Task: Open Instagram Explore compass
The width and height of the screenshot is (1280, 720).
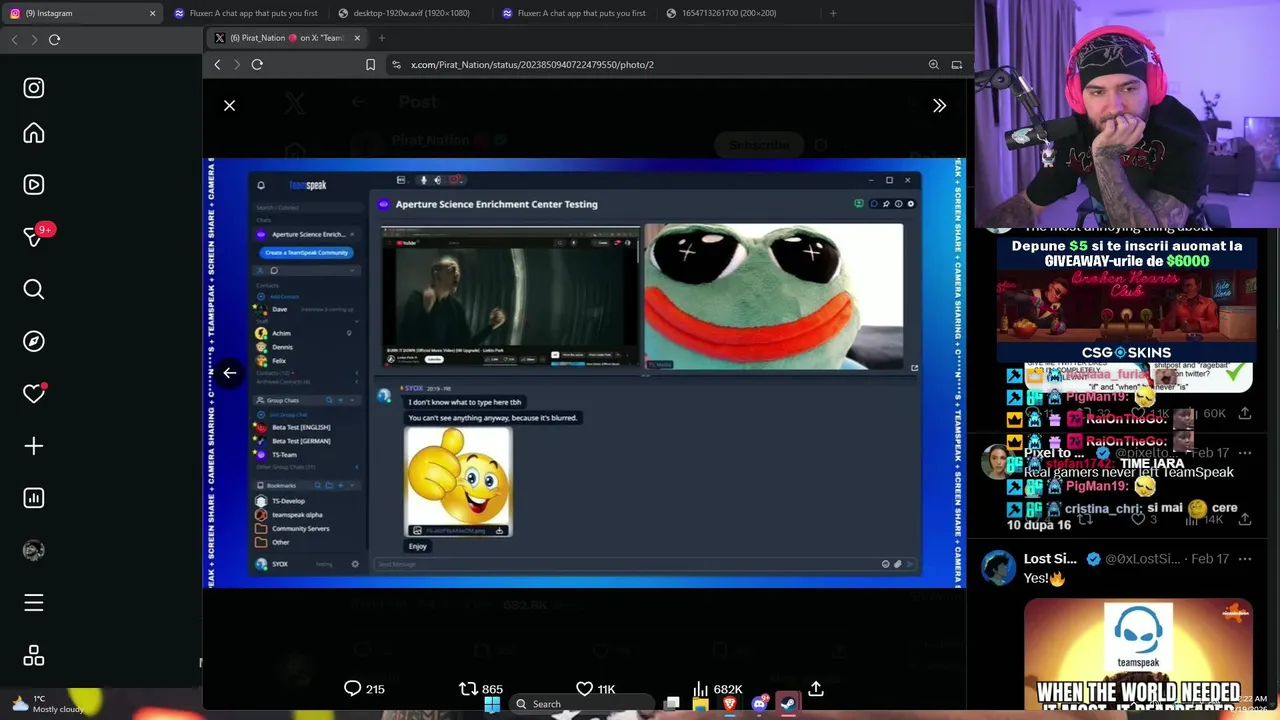Action: pos(34,342)
